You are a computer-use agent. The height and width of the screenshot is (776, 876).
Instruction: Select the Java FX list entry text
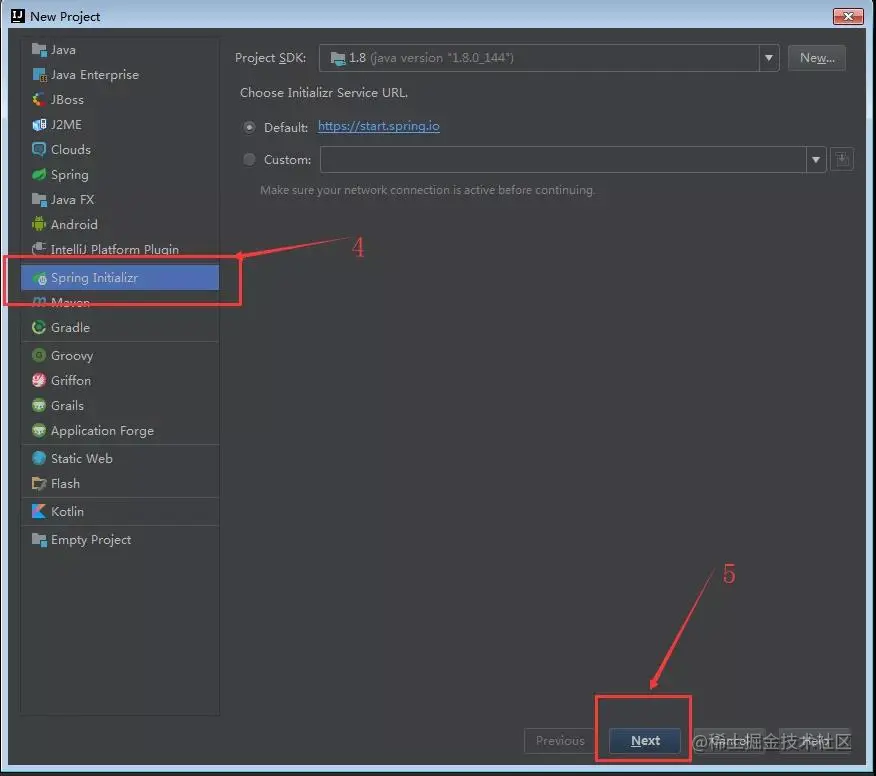click(x=73, y=199)
